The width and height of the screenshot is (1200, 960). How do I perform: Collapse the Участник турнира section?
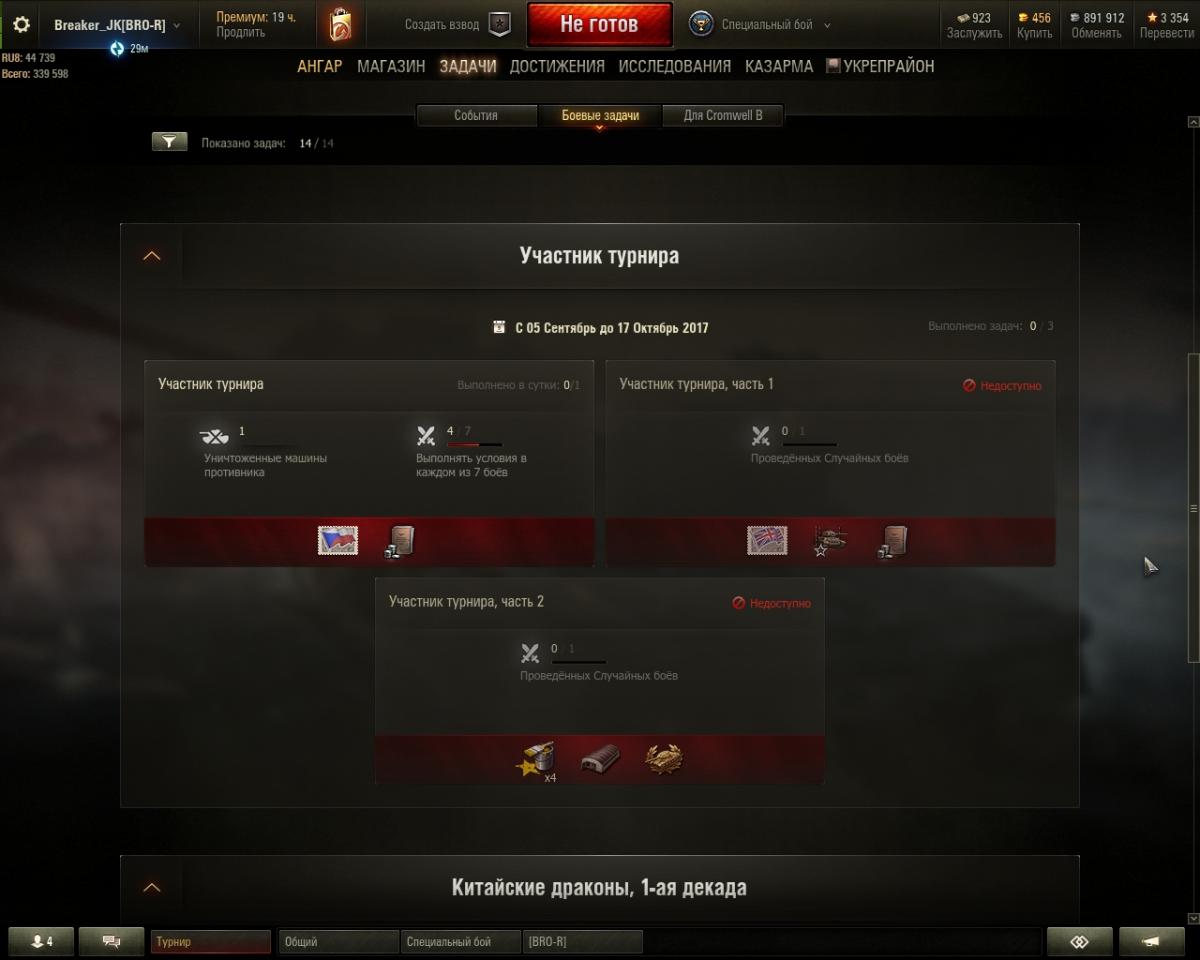tap(152, 256)
